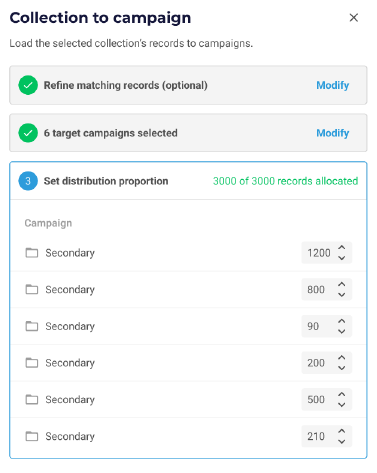377x473 pixels.
Task: Select the Secondary campaign name in 800 row
Action: pos(70,290)
